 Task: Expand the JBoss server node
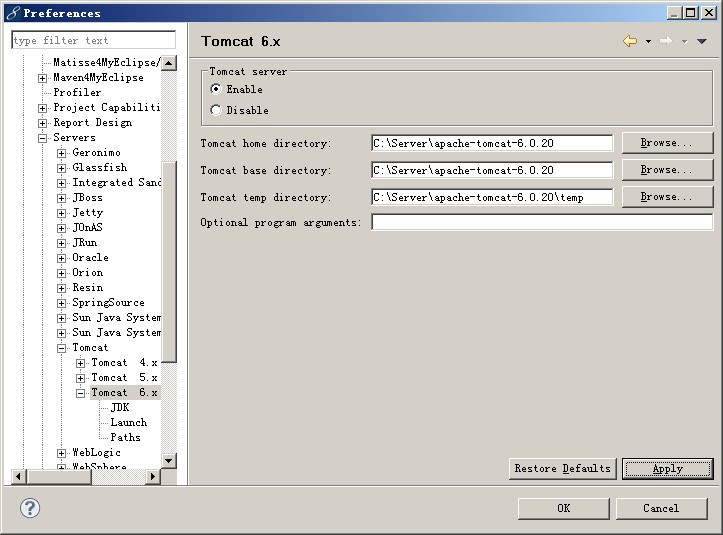click(x=61, y=198)
